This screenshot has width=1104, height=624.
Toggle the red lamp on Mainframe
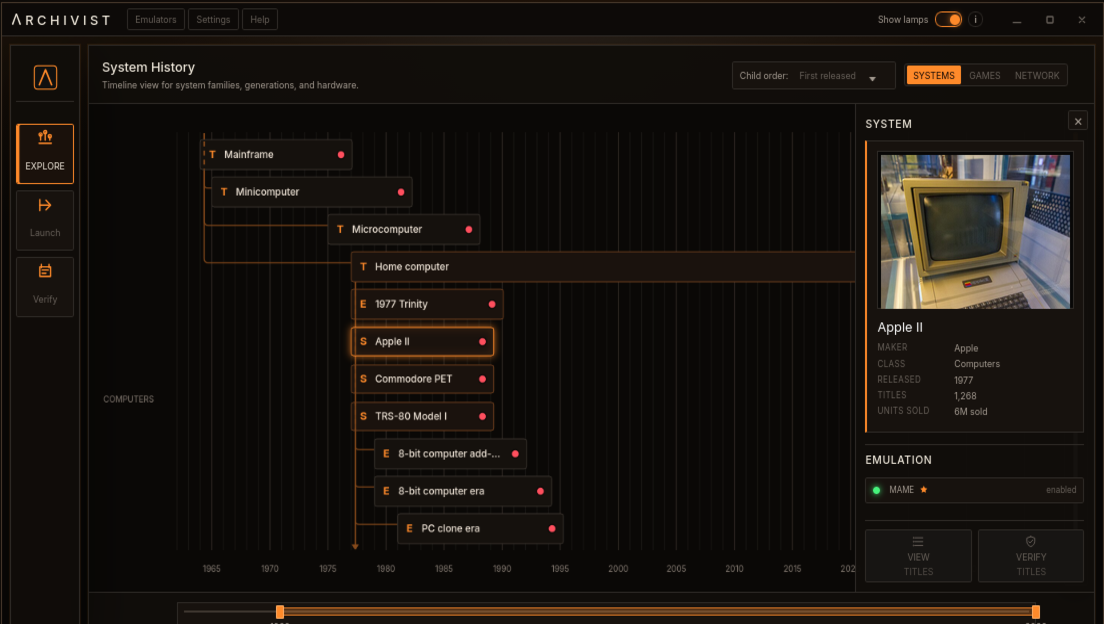click(x=341, y=154)
